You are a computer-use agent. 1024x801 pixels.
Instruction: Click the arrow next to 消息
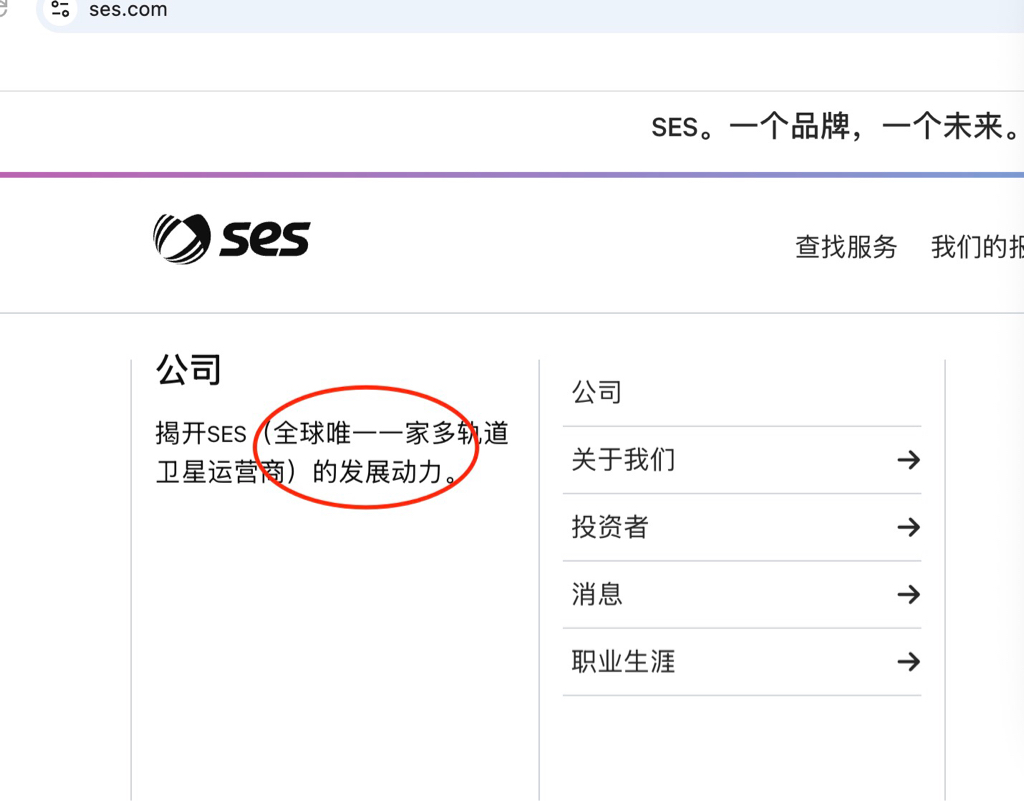point(908,594)
